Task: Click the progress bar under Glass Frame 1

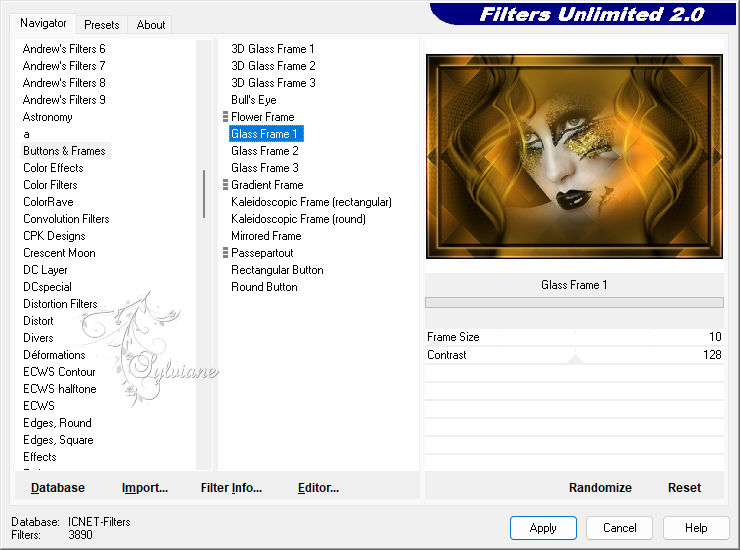Action: pyautogui.click(x=574, y=302)
